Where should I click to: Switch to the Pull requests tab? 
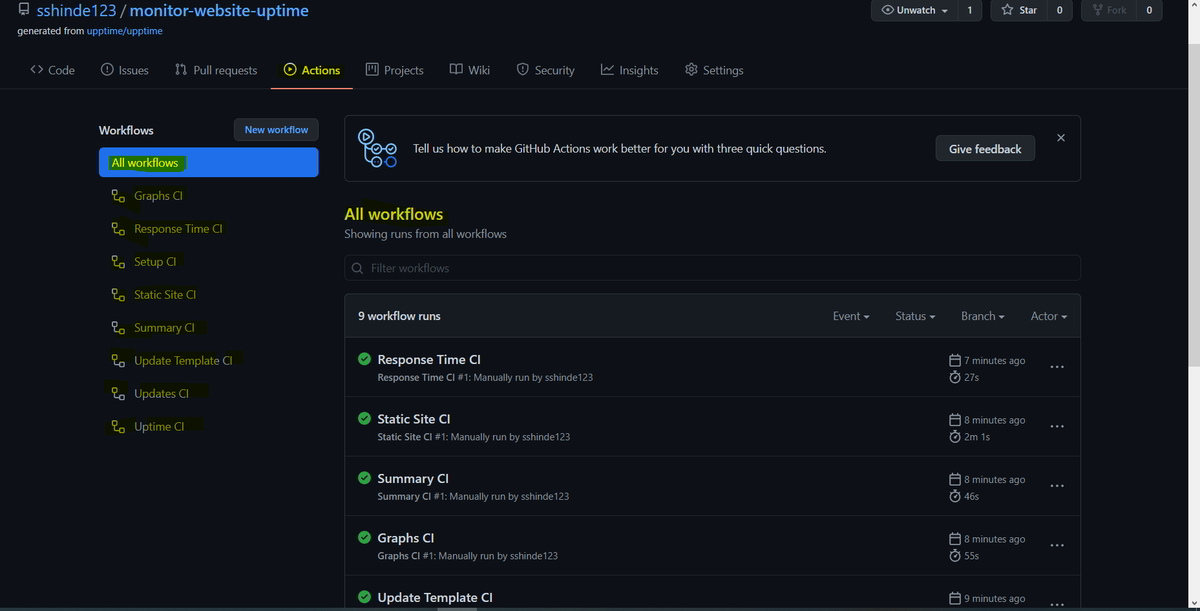pos(215,70)
